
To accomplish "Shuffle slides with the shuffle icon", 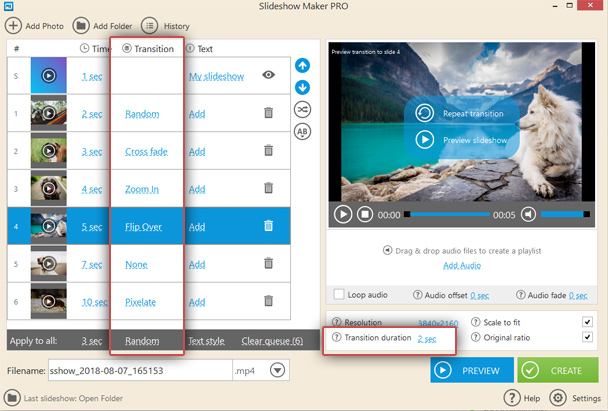I will [x=302, y=109].
